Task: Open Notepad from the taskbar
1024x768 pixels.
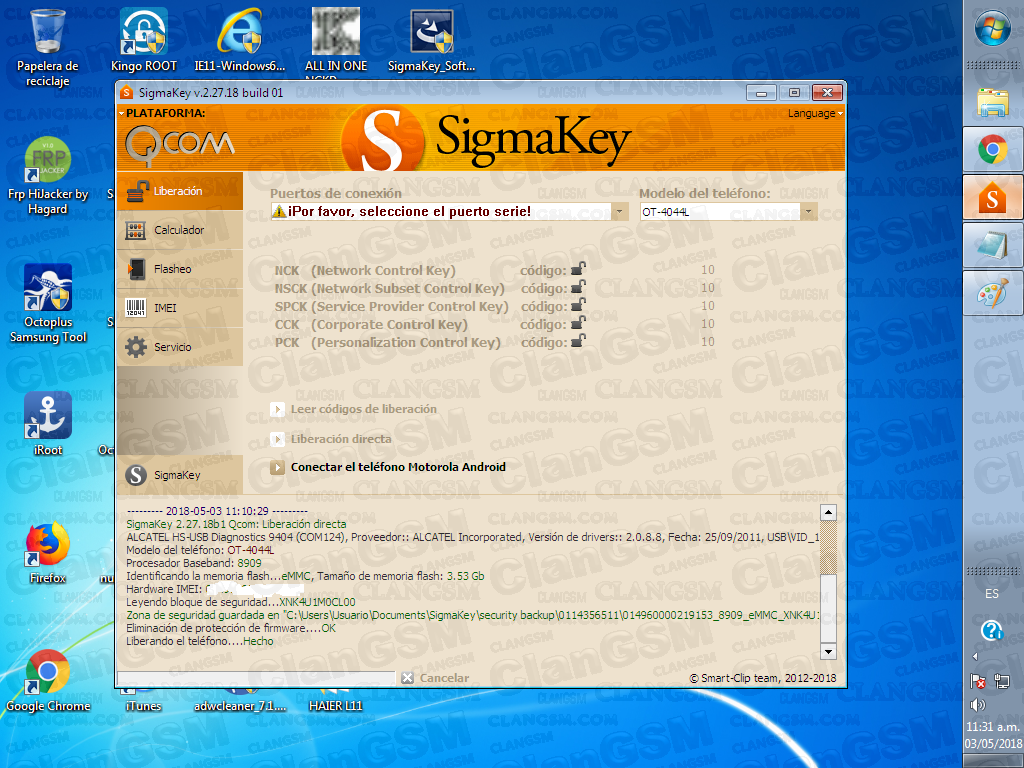Action: 993,246
